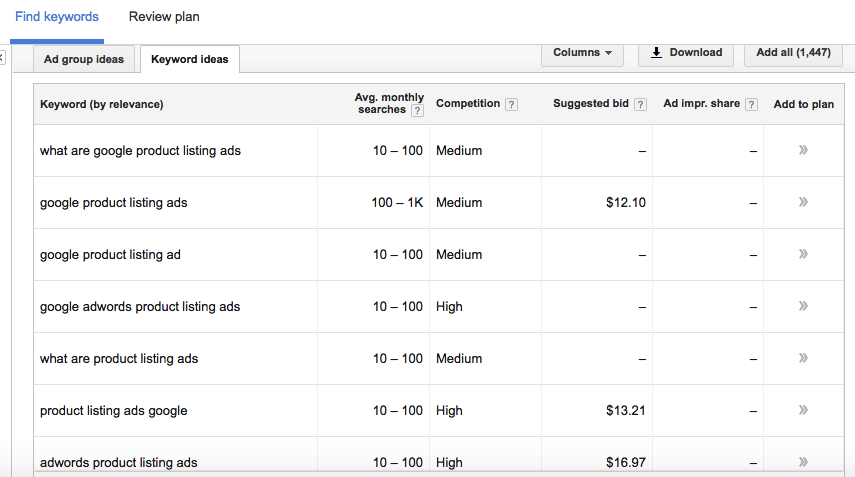Click add arrow for 'google product listing ads'

coord(803,203)
